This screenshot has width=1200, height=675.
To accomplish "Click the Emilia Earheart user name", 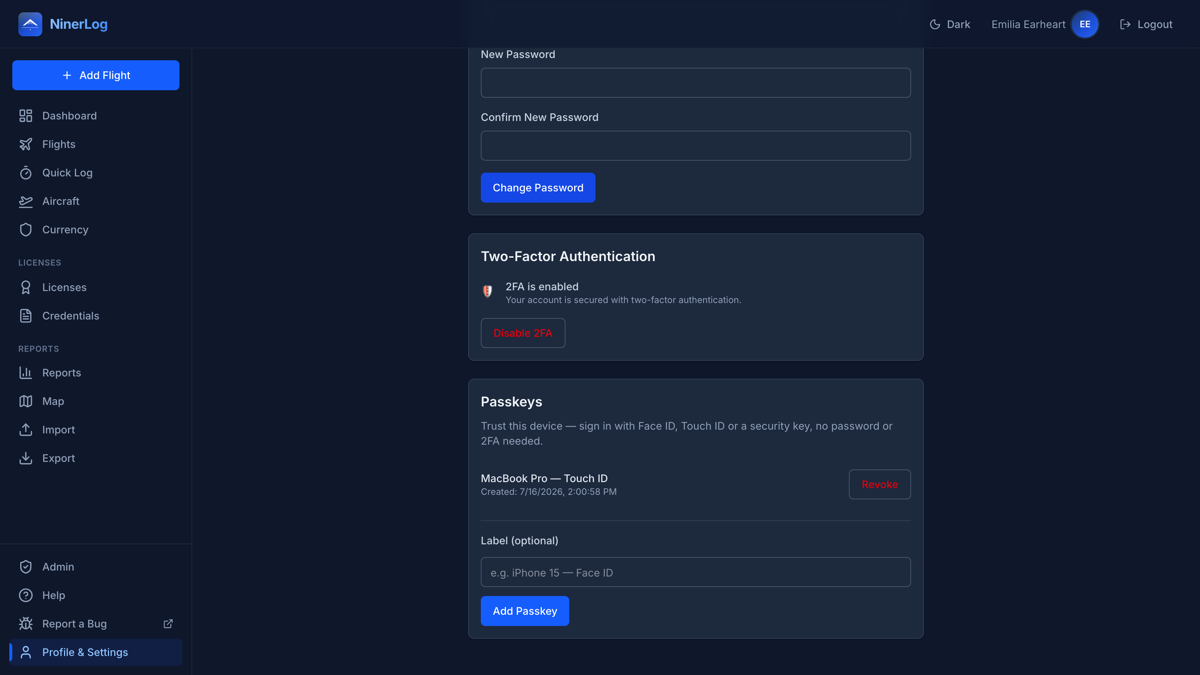I will tap(1028, 24).
